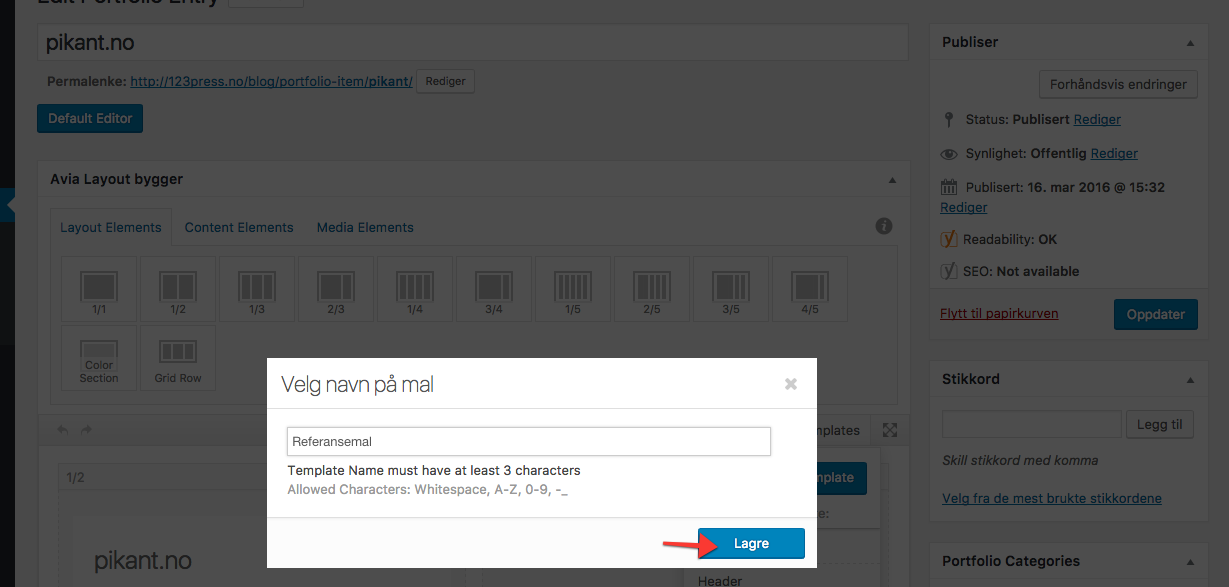
Task: Close the Velg navn på mal dialog
Action: click(x=791, y=384)
